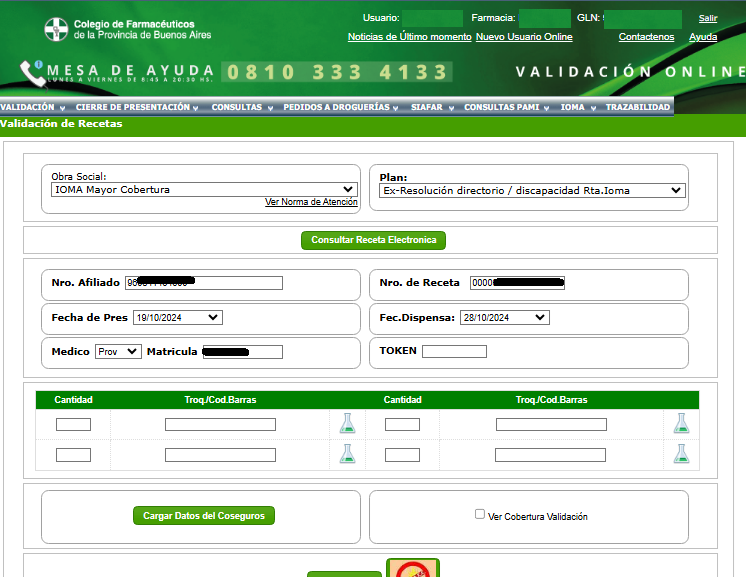Click Consultar Receta Electronica button

[x=373, y=240]
